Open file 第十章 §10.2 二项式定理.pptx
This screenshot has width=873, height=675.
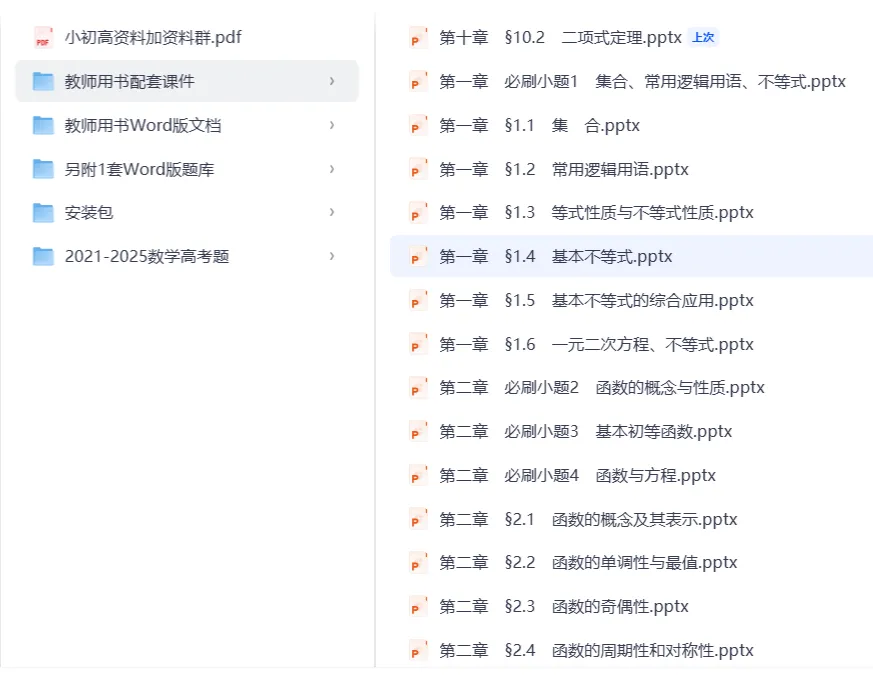pos(560,37)
